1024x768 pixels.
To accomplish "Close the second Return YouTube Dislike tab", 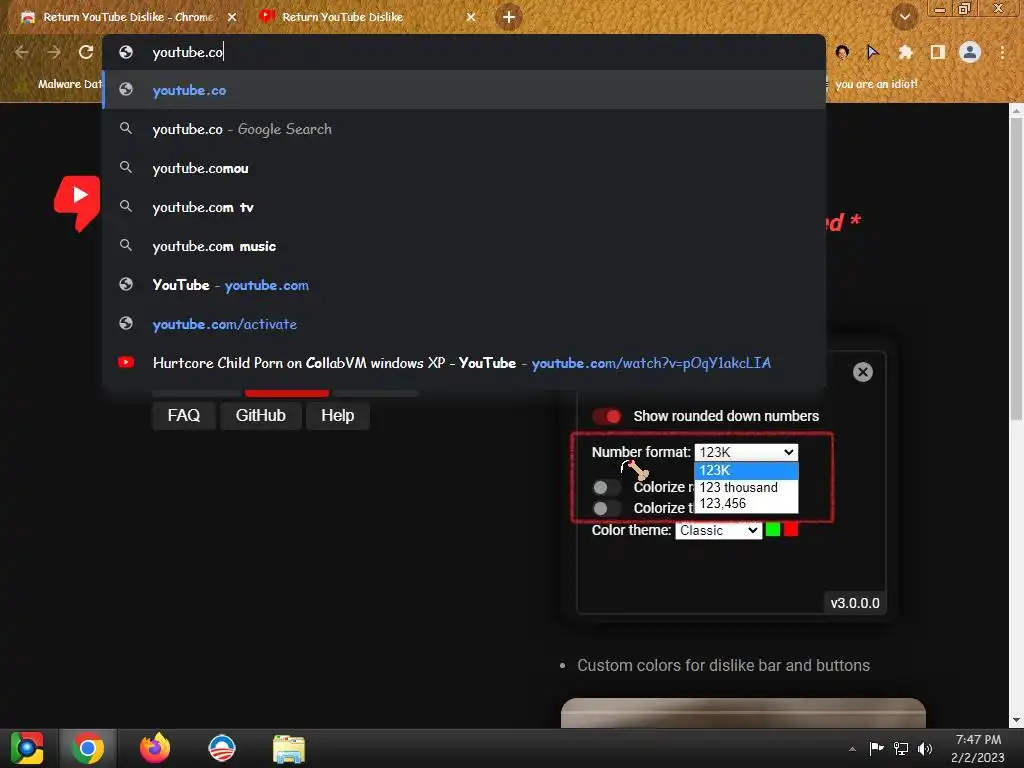I will coord(471,17).
